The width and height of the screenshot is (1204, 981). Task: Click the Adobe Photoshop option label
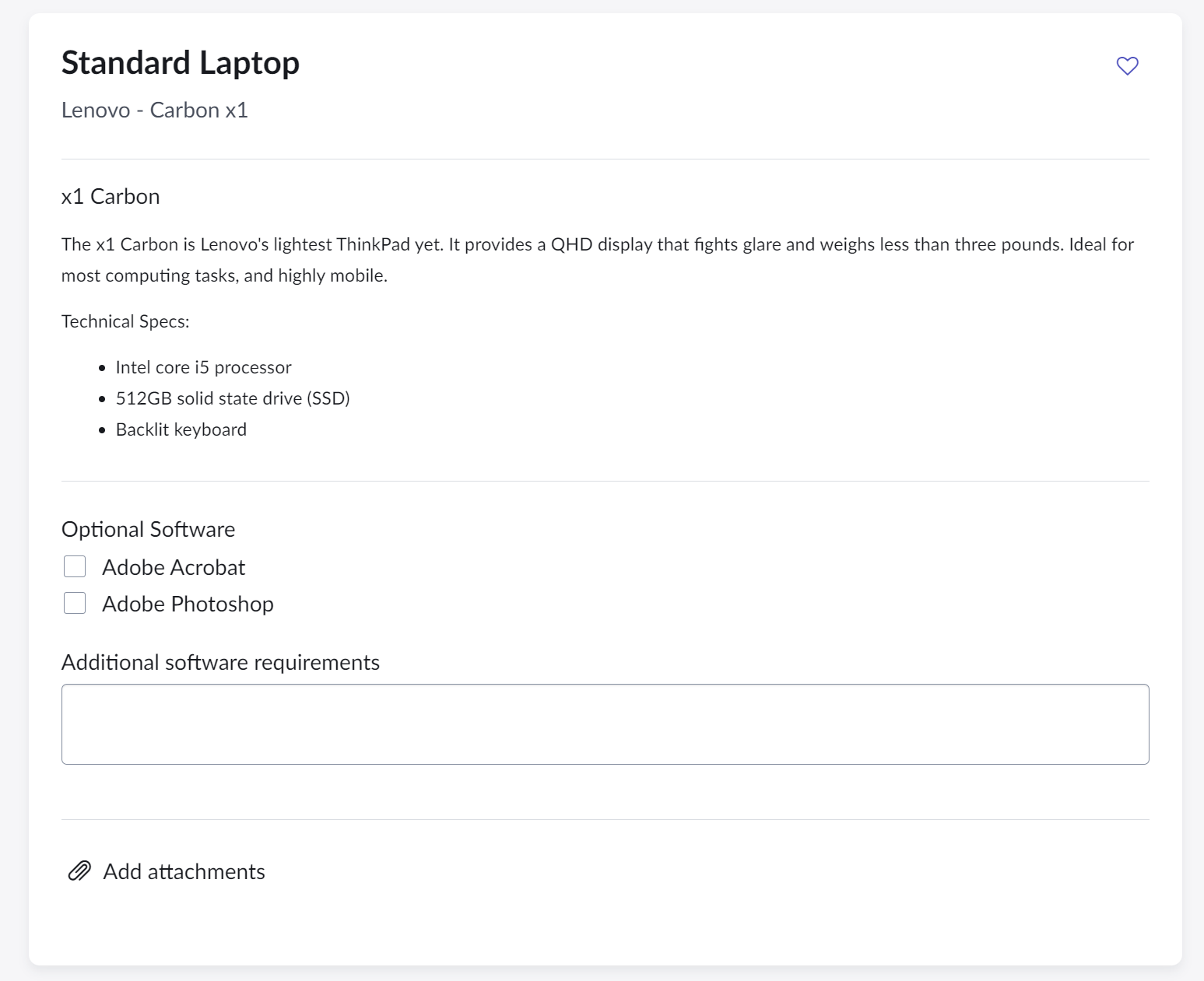coord(188,604)
